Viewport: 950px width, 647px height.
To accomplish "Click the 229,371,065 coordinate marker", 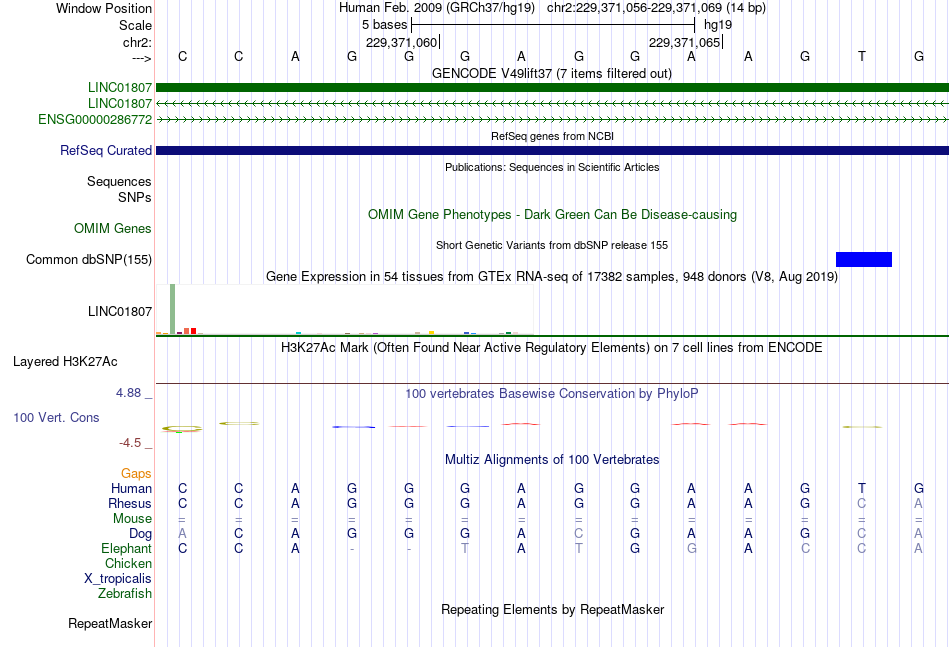I will coord(685,42).
